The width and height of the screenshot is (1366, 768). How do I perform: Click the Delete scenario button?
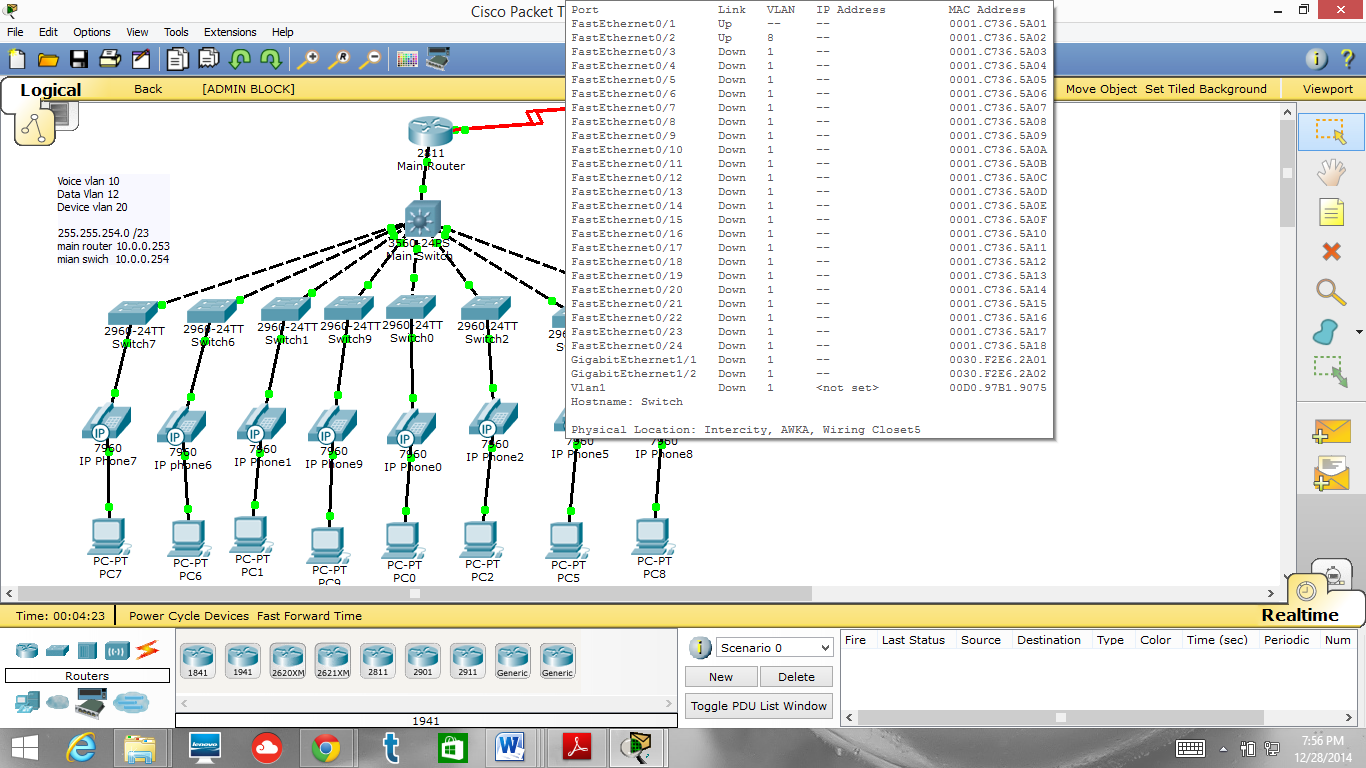point(796,677)
